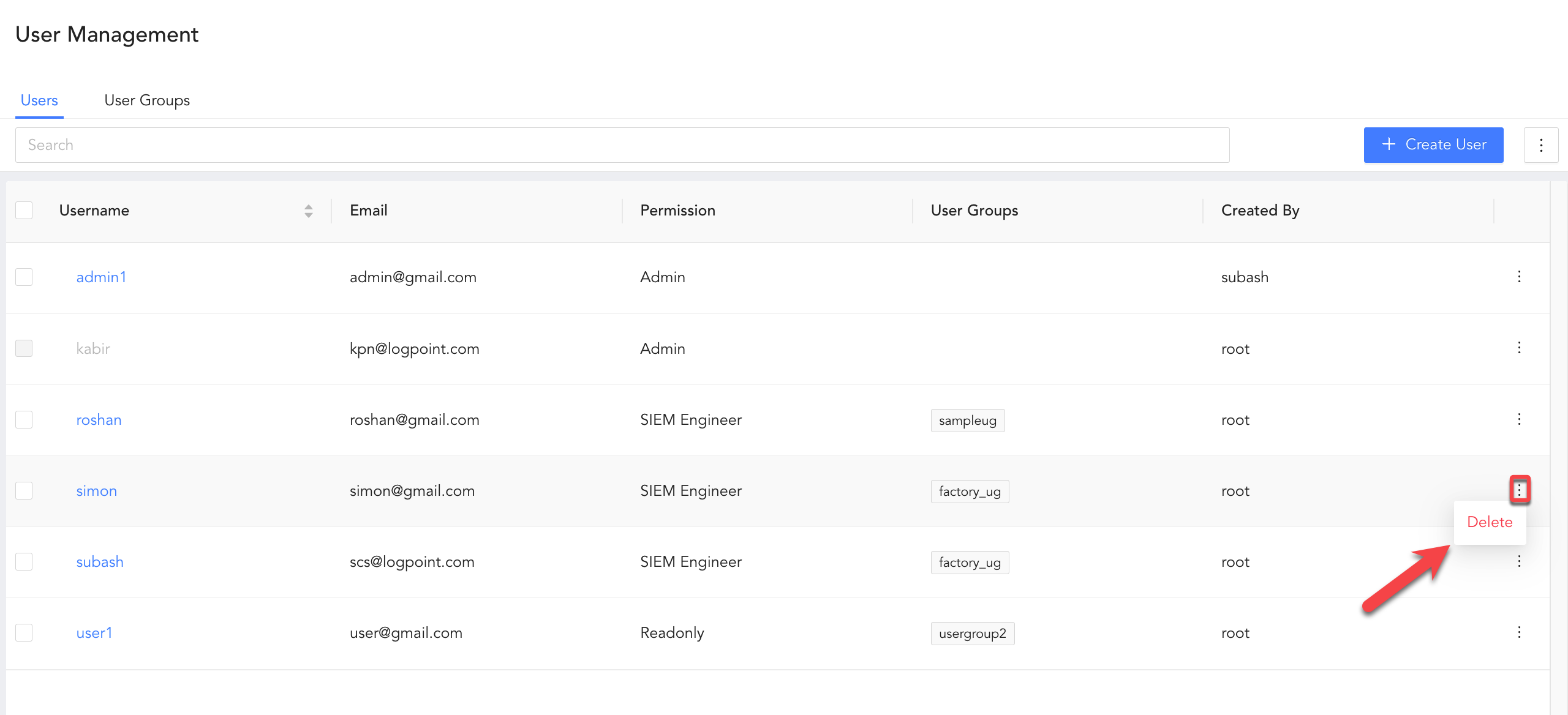Click the sampleug group tag

tap(967, 421)
